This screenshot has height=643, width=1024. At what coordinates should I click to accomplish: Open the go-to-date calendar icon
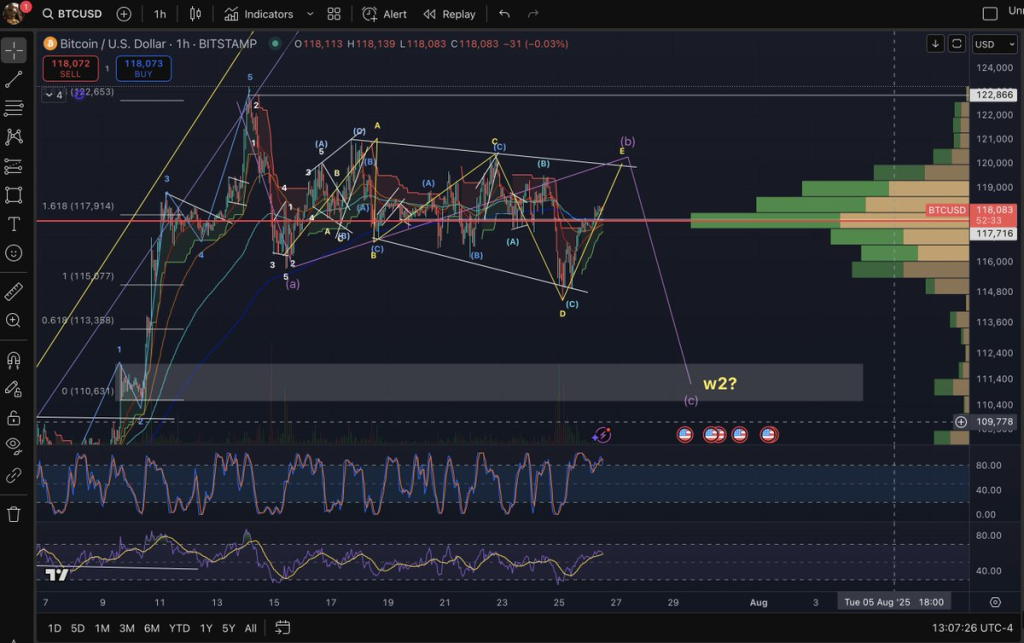(x=282, y=628)
